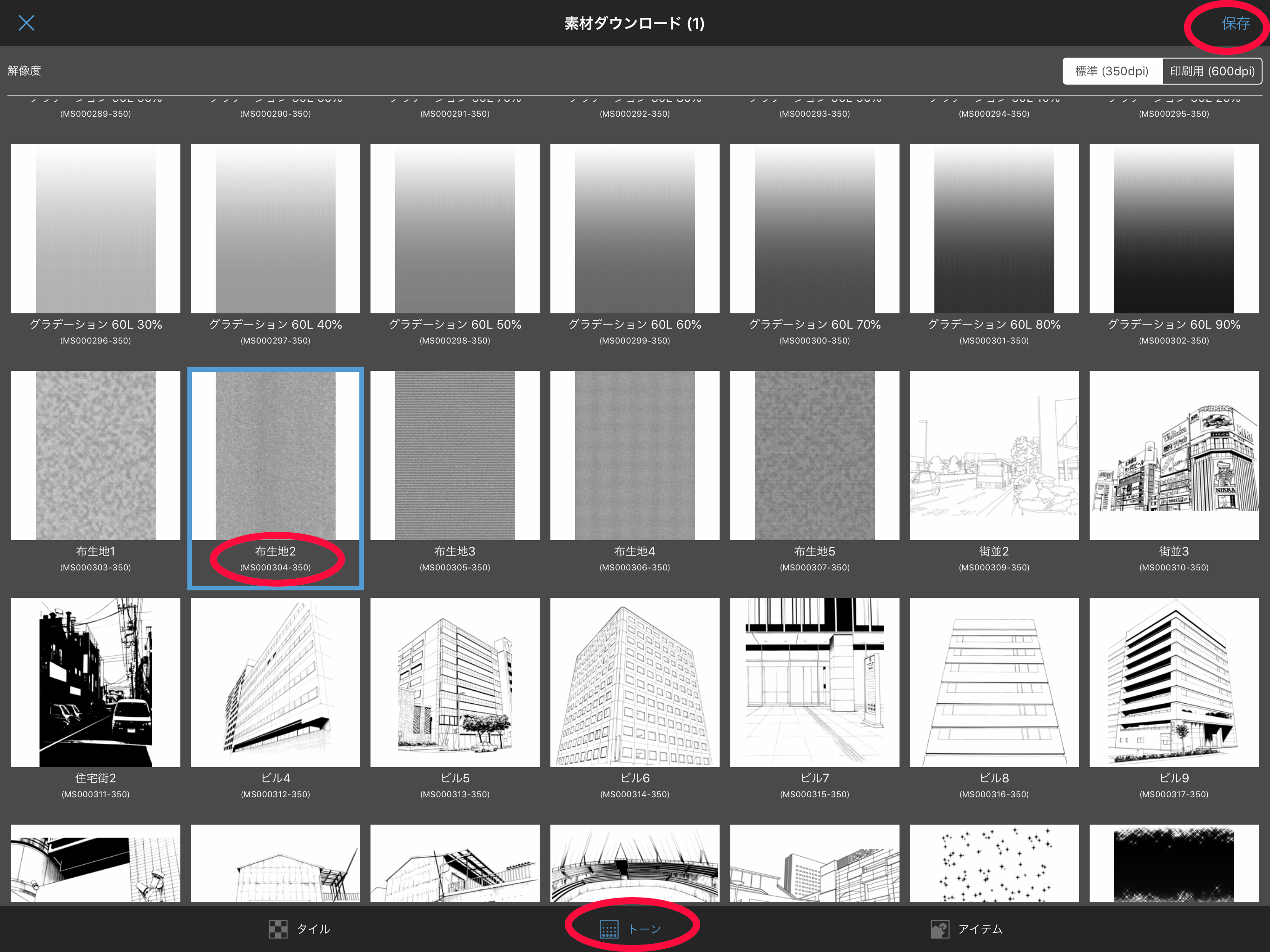Select 標準 (350dpi) resolution
This screenshot has width=1270, height=952.
tap(1112, 71)
